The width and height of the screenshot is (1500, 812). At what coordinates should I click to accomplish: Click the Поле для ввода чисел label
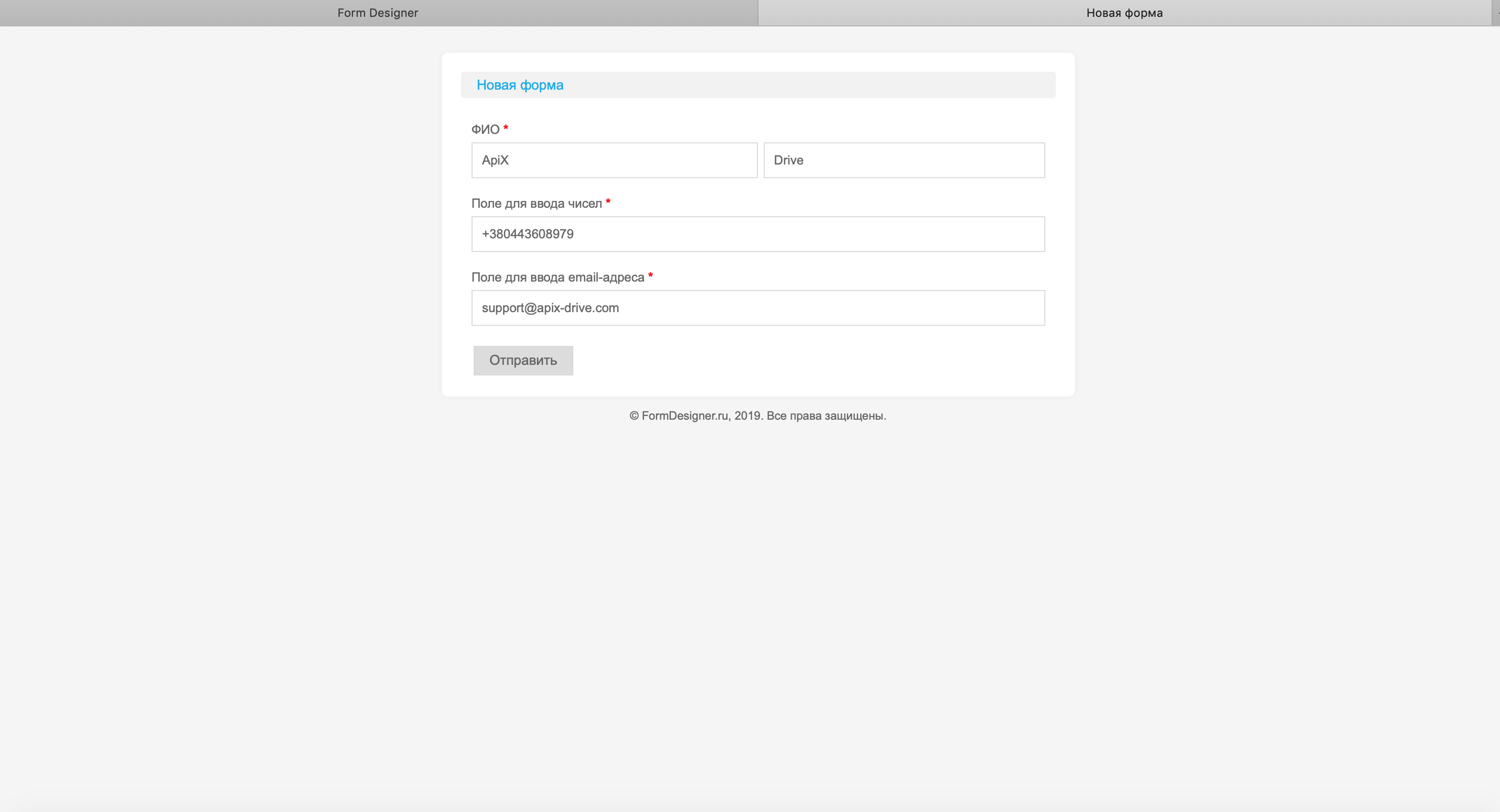[536, 203]
